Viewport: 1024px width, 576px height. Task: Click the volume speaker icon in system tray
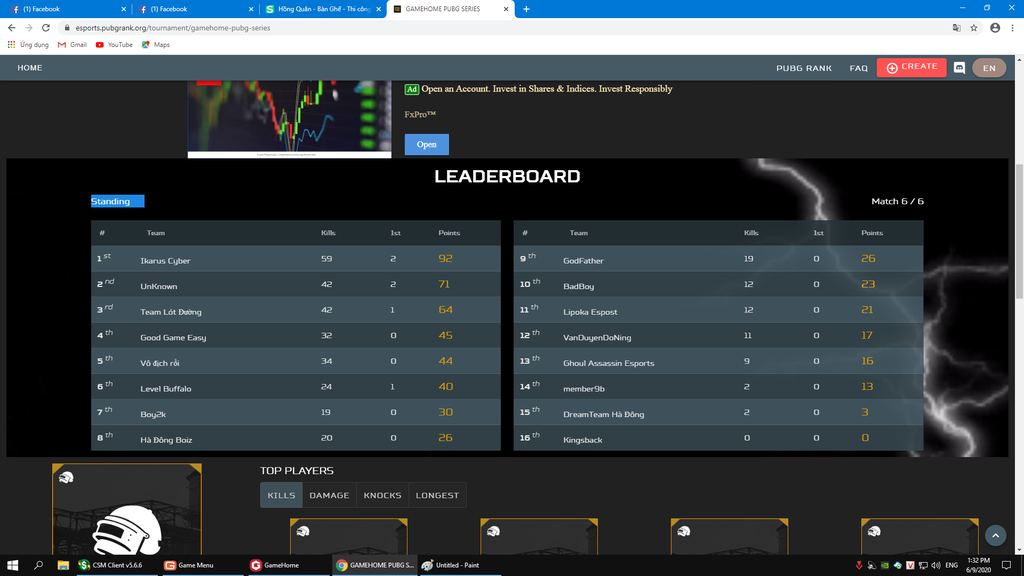click(936, 565)
